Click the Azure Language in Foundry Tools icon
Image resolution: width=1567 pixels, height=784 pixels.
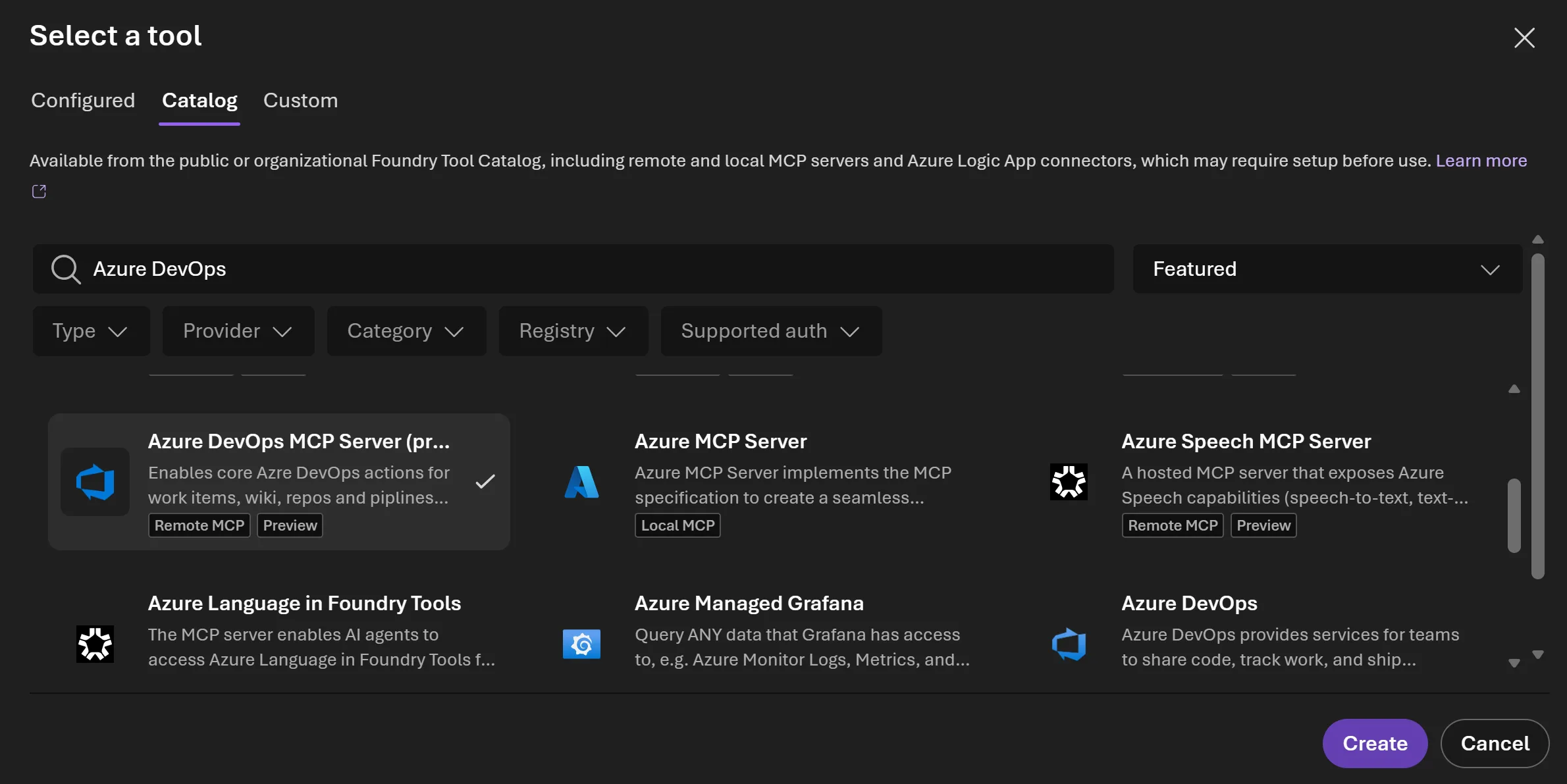(x=95, y=644)
